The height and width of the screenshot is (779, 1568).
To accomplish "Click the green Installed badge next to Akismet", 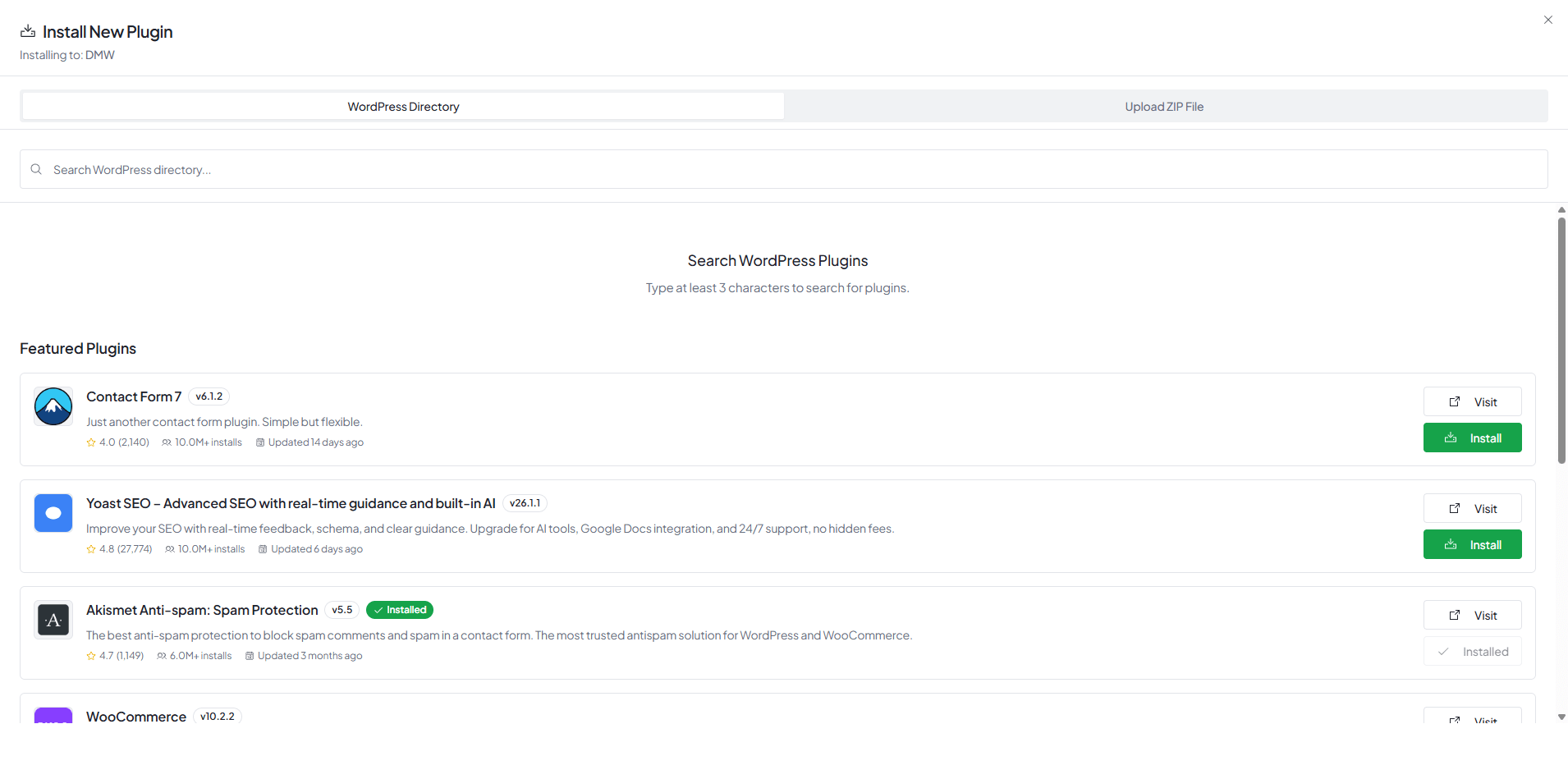I will point(400,610).
